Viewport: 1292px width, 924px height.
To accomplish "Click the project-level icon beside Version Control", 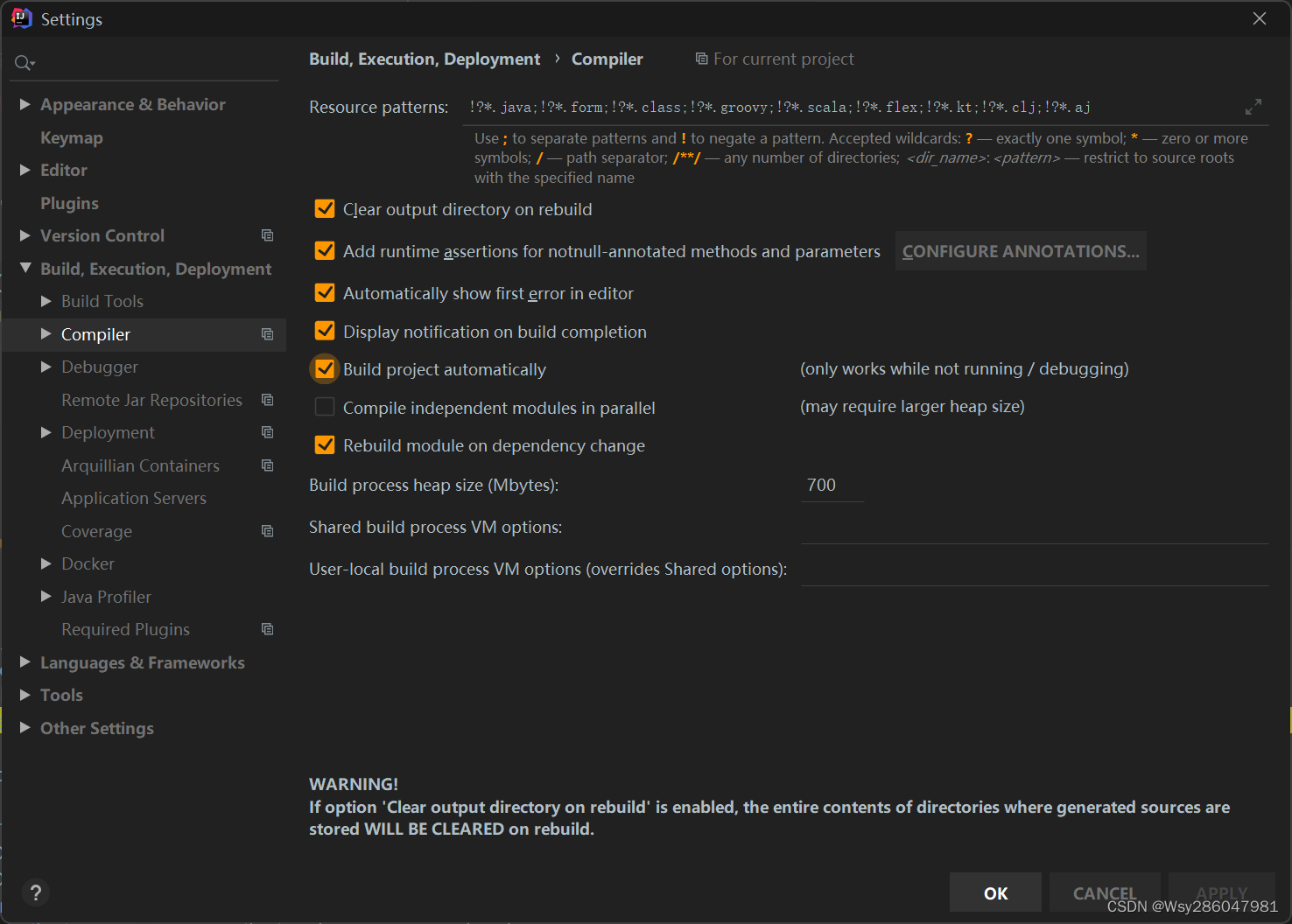I will (268, 235).
